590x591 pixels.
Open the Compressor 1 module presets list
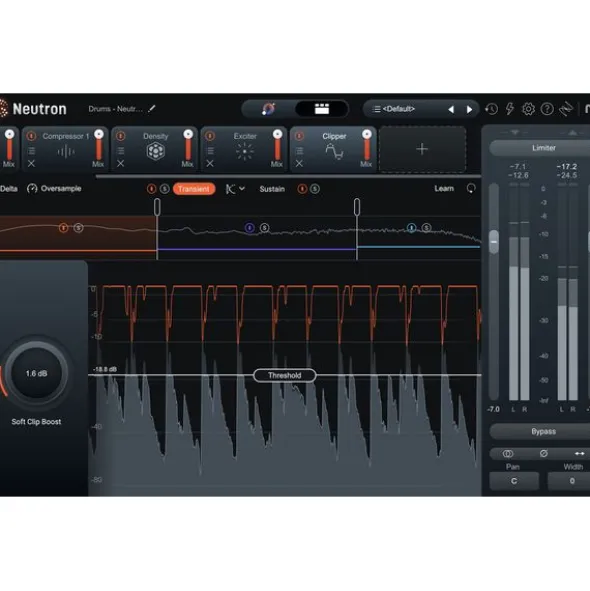point(31,151)
